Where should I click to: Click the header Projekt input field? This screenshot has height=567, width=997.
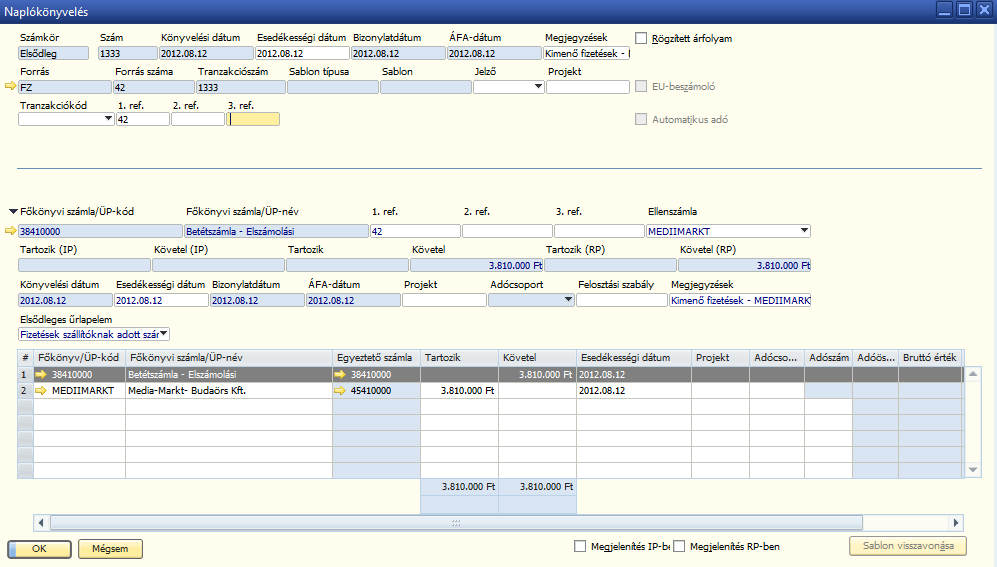click(x=588, y=86)
